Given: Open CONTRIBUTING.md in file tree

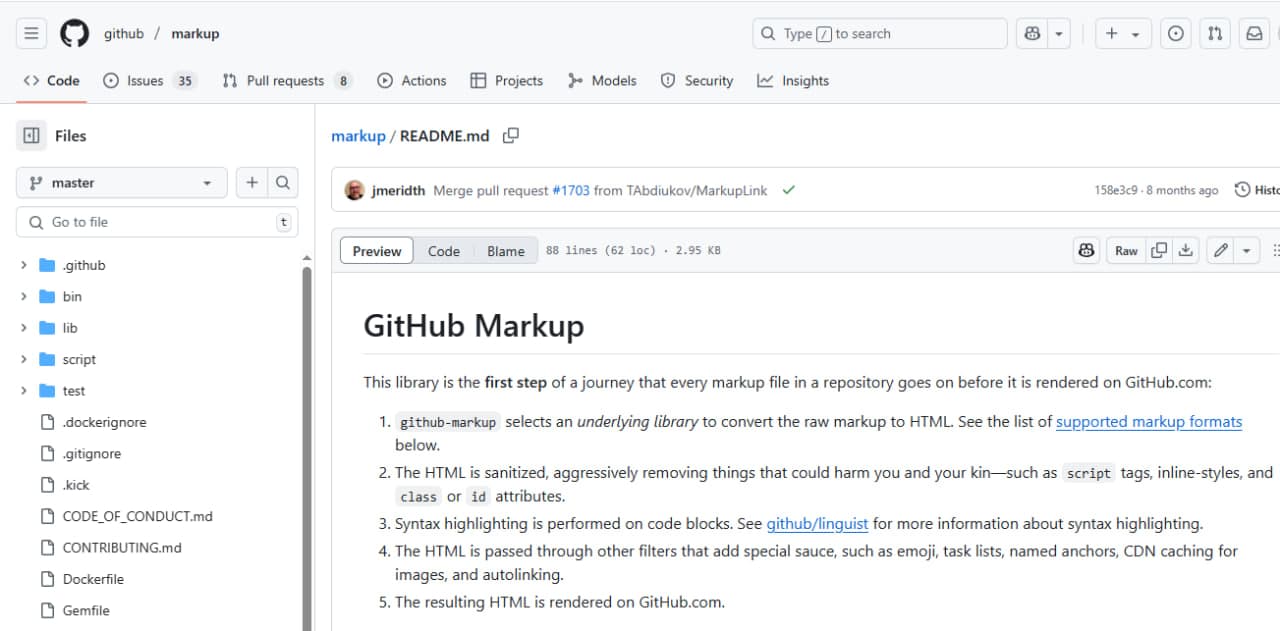Looking at the screenshot, I should click(x=122, y=547).
